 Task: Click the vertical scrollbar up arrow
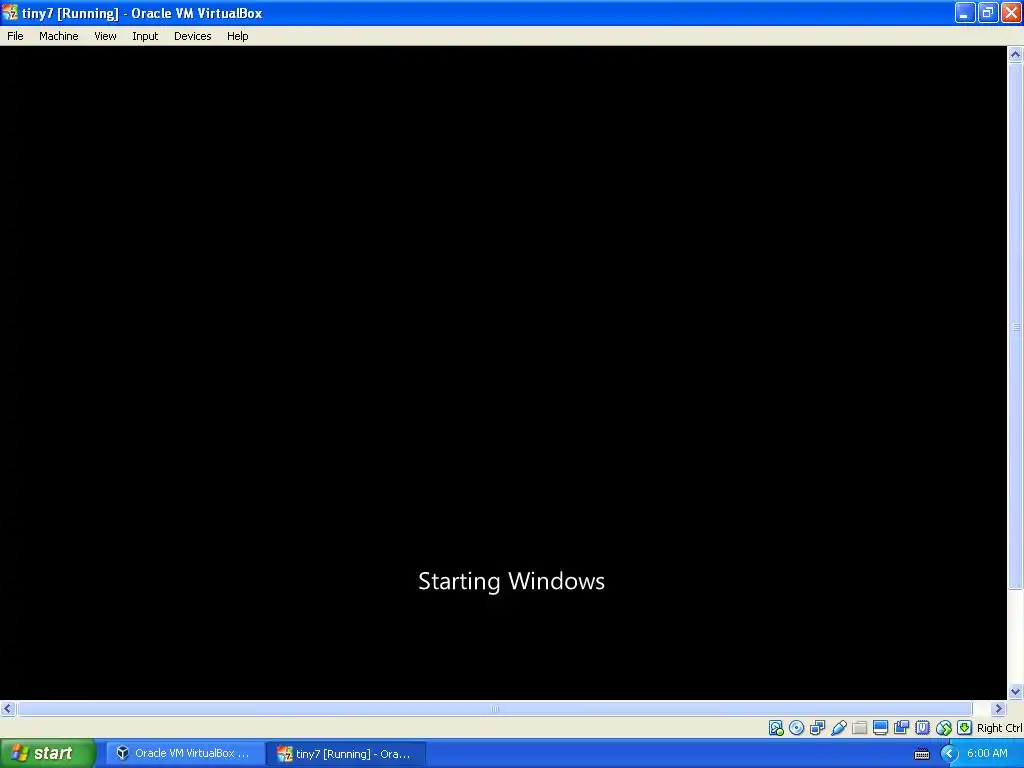coord(1015,55)
